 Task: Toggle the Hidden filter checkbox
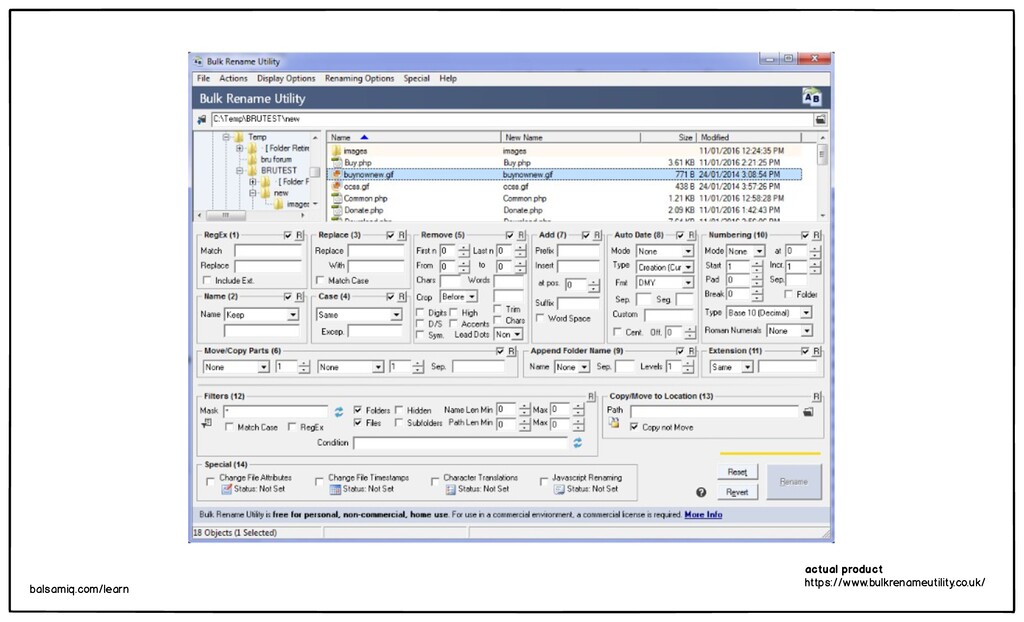point(399,410)
